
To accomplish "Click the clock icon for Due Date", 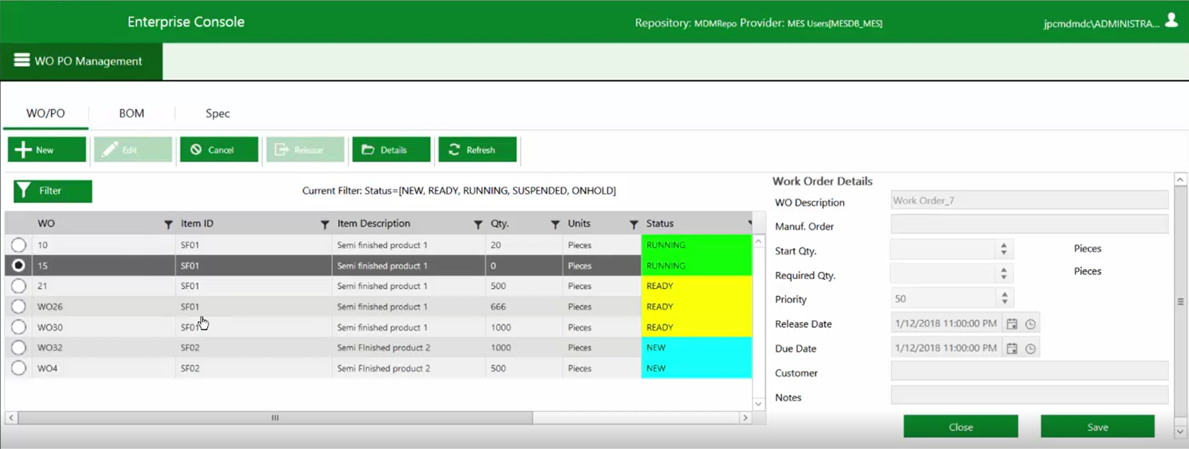I will (x=1030, y=348).
